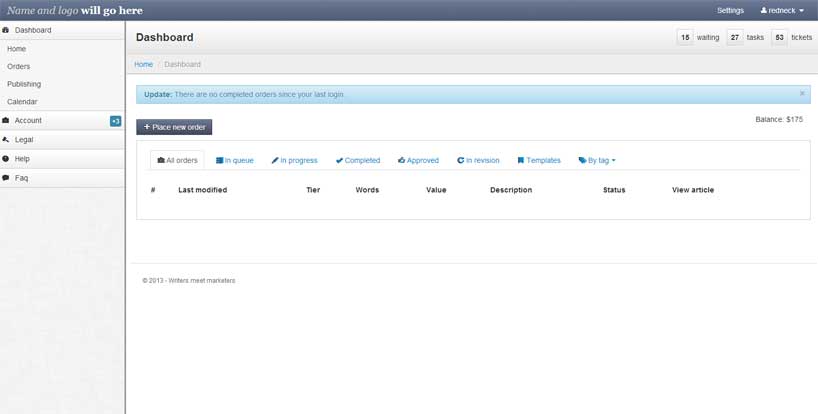Open the Templates tab
Viewport: 818px width, 414px height.
[539, 160]
